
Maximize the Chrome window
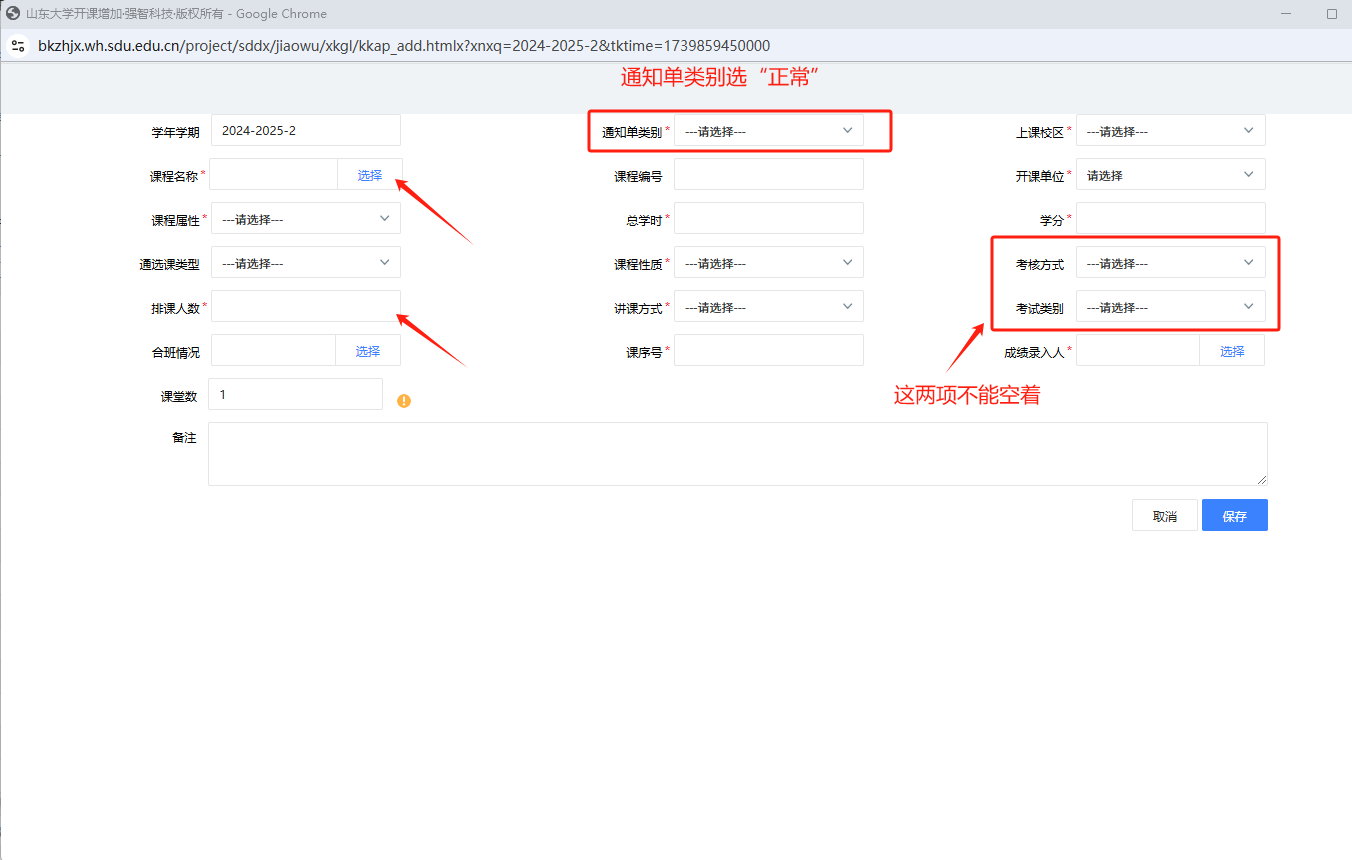click(1331, 14)
